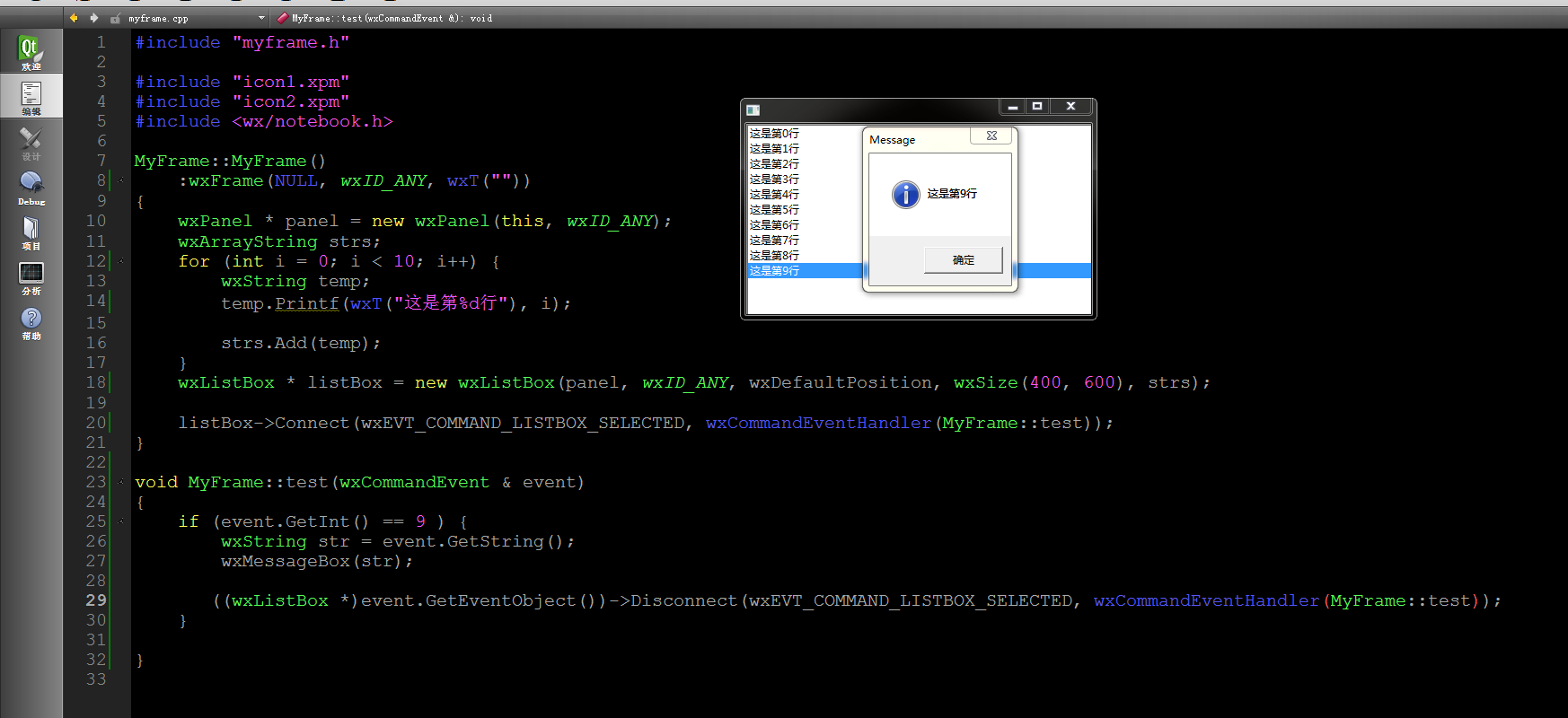
Task: Collapse the for-loop fold at line 12
Action: coord(121,261)
